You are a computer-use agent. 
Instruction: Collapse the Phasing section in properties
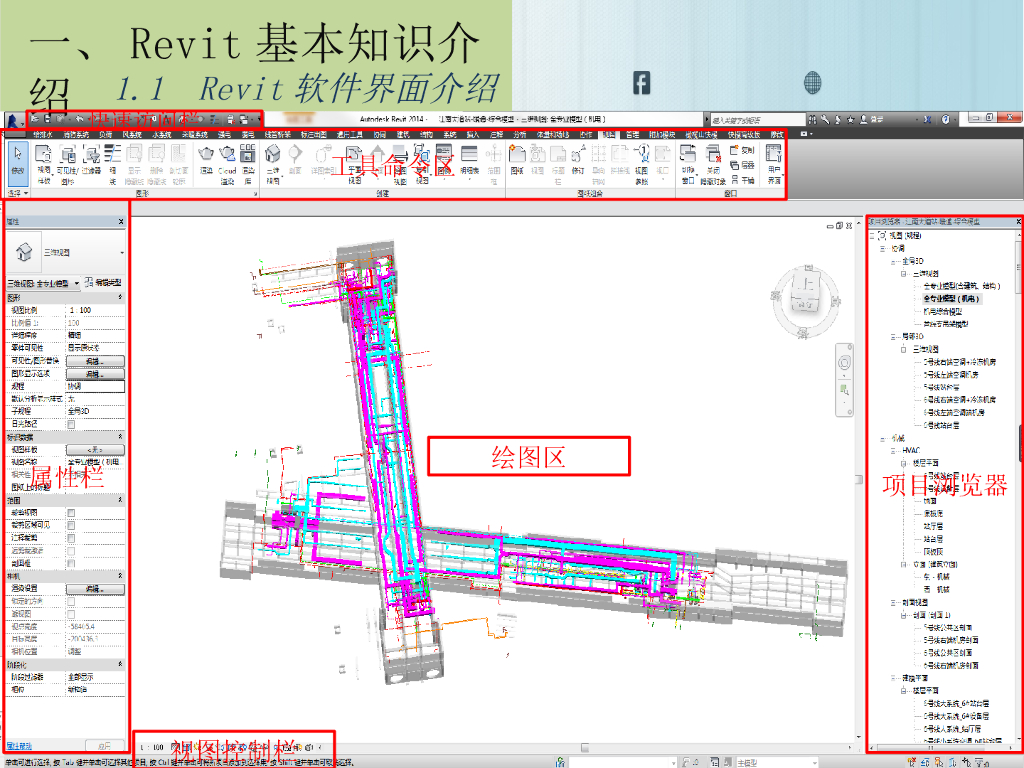point(121,665)
